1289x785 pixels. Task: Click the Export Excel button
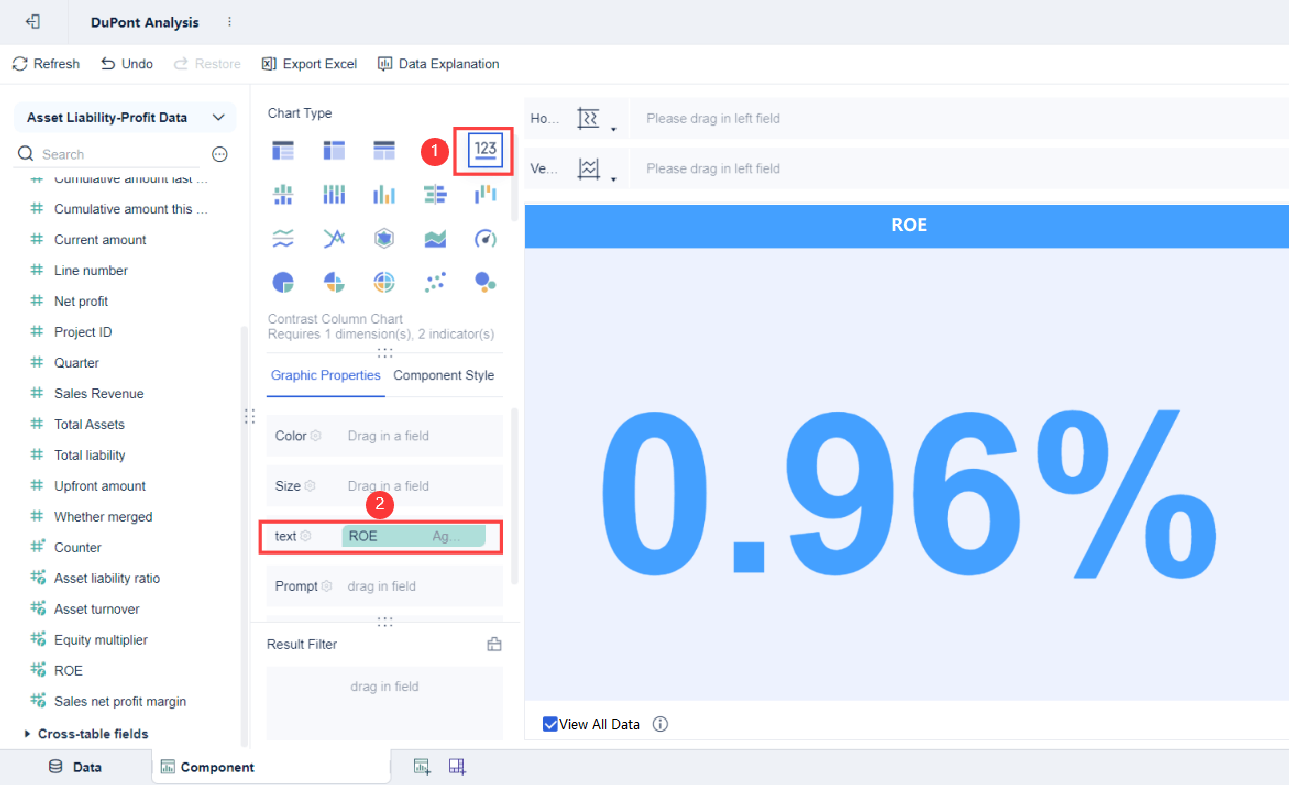[309, 63]
